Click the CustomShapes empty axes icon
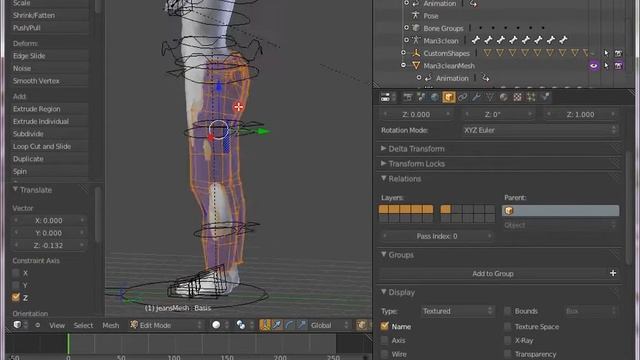This screenshot has width=640, height=360. pos(416,53)
